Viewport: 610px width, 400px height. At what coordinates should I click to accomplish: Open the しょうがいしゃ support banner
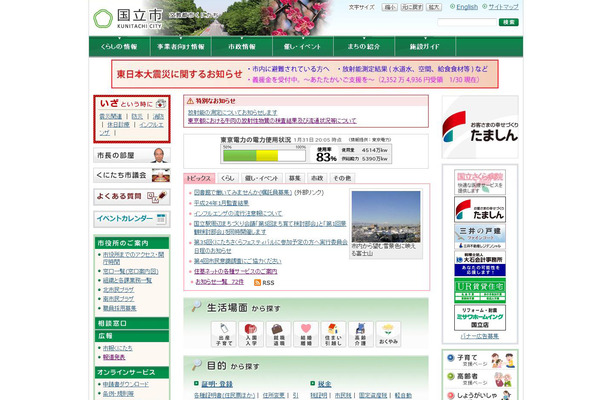(480, 395)
